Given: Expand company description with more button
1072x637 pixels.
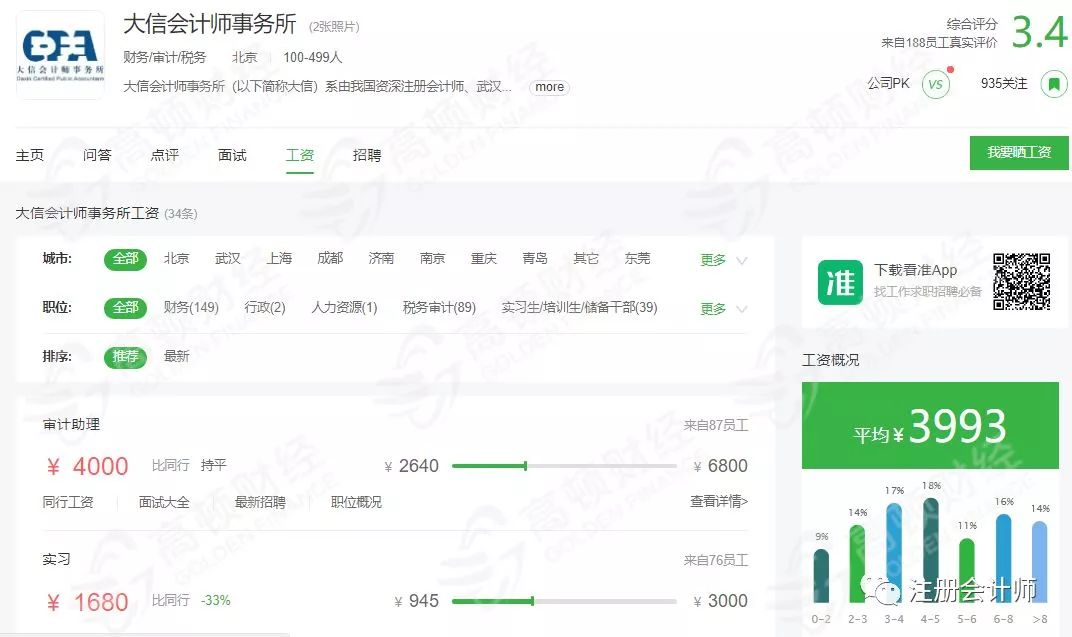Looking at the screenshot, I should pyautogui.click(x=549, y=87).
